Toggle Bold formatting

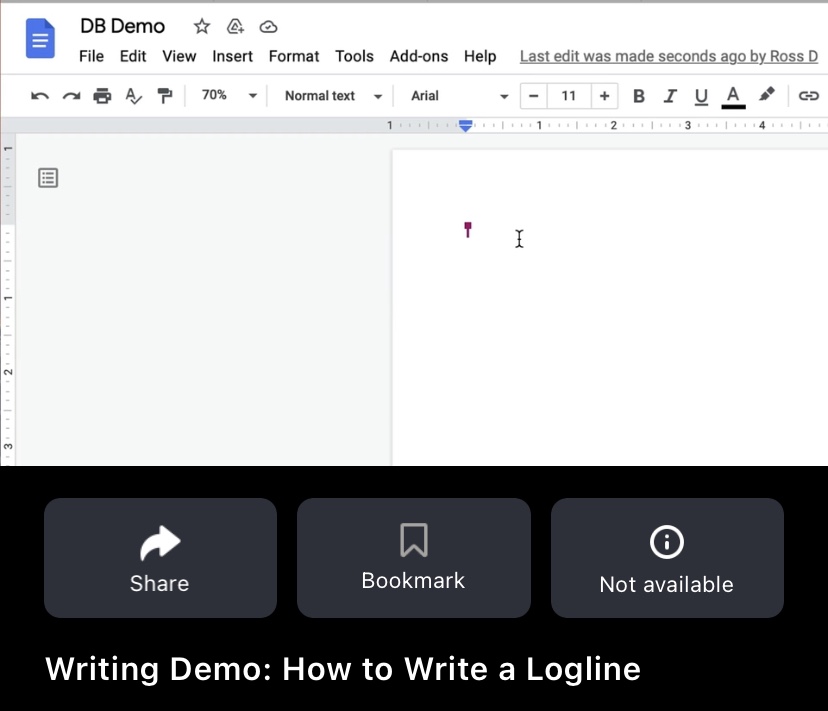[639, 96]
